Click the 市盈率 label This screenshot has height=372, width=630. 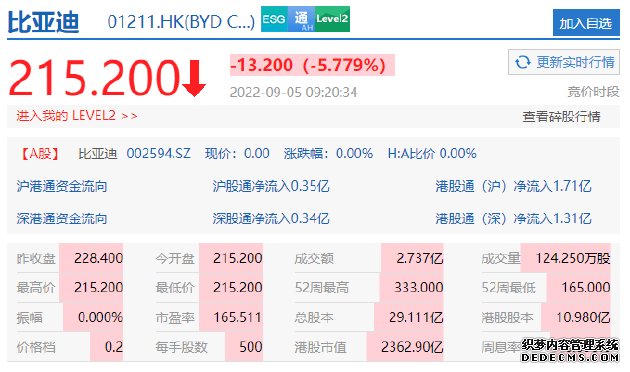click(175, 318)
